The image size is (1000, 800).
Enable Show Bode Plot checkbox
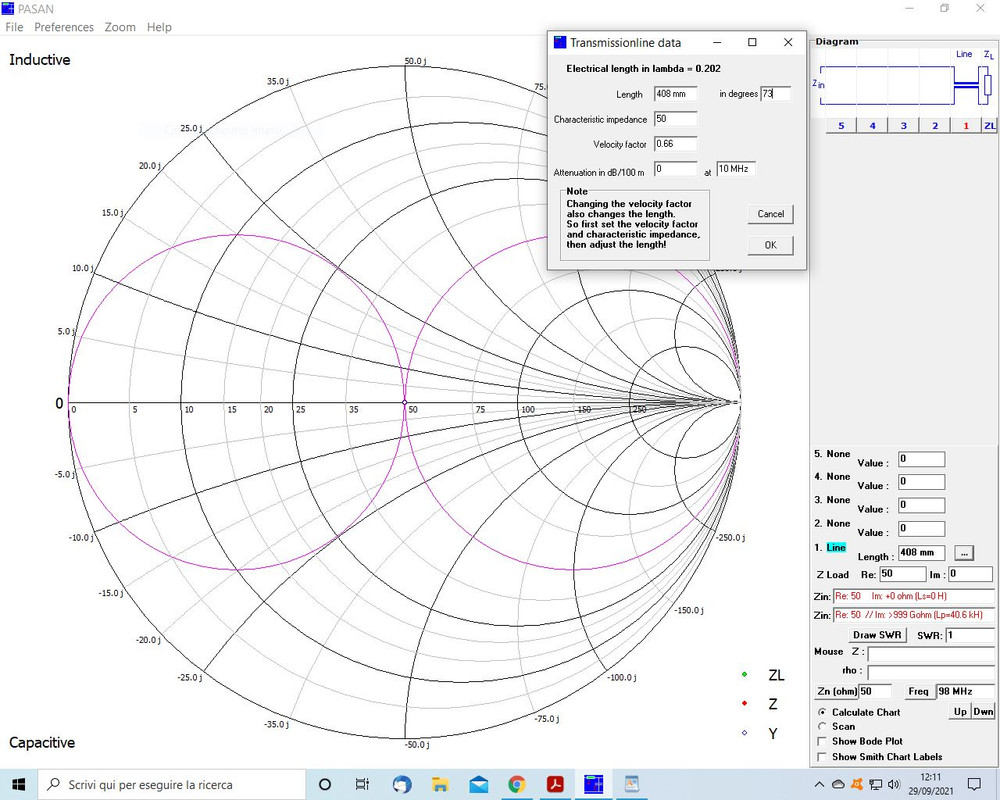822,741
